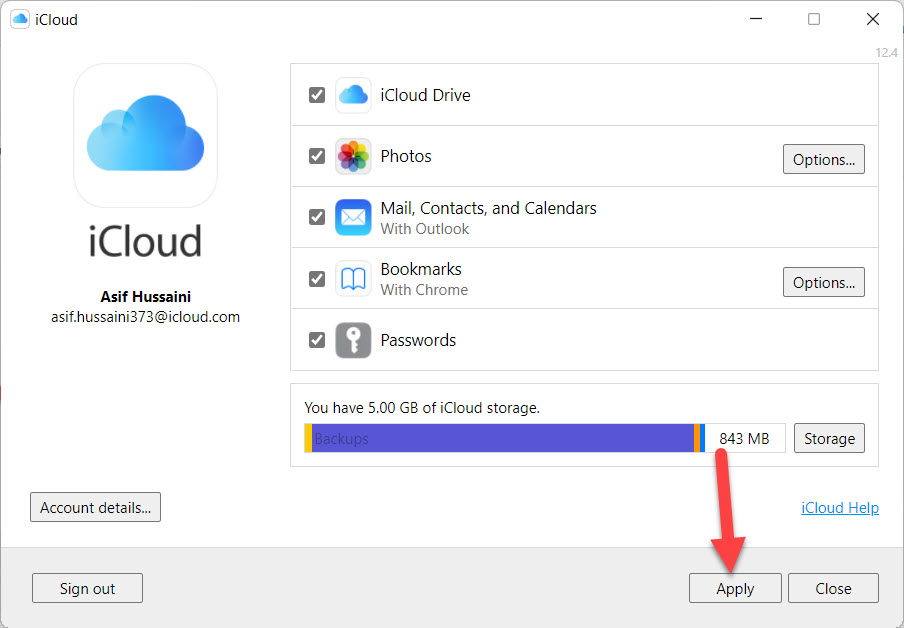The height and width of the screenshot is (628, 904).
Task: Open Account details
Action: (95, 507)
